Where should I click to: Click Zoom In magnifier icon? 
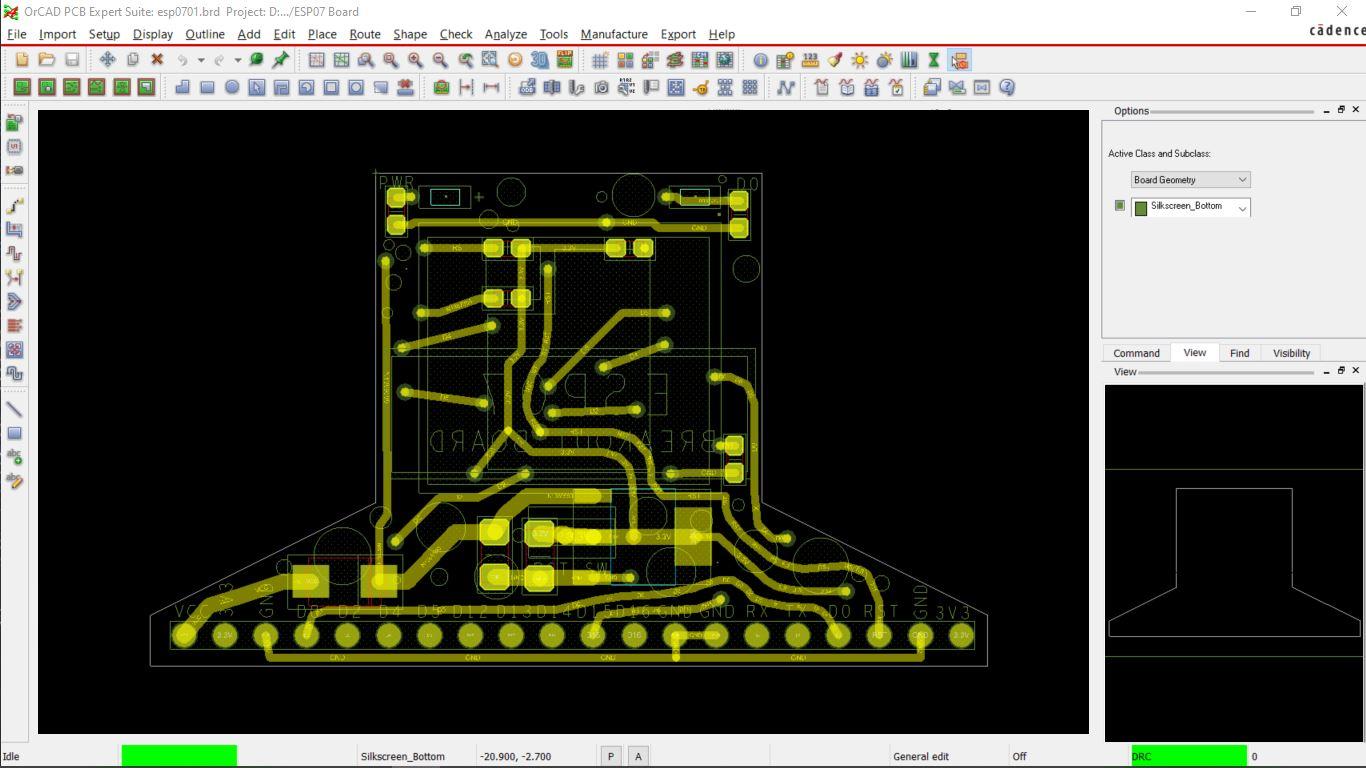[x=415, y=60]
